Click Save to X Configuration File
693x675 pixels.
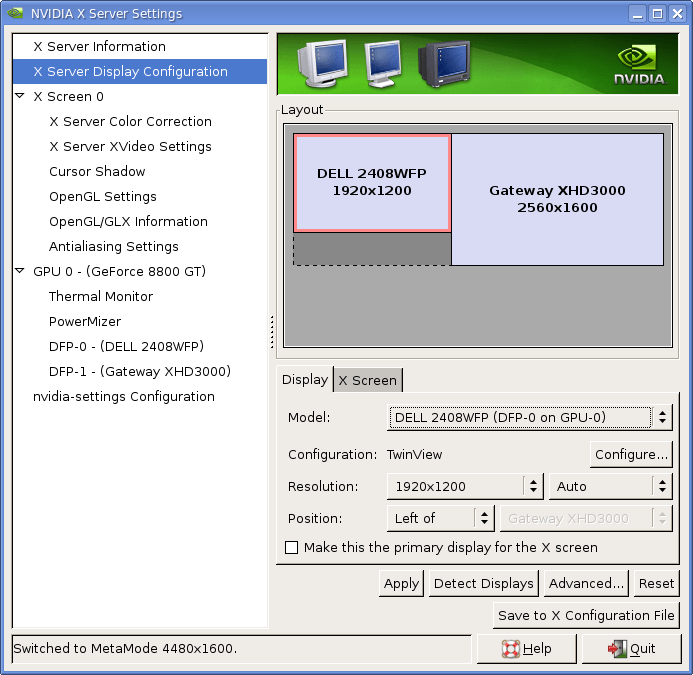[x=586, y=615]
